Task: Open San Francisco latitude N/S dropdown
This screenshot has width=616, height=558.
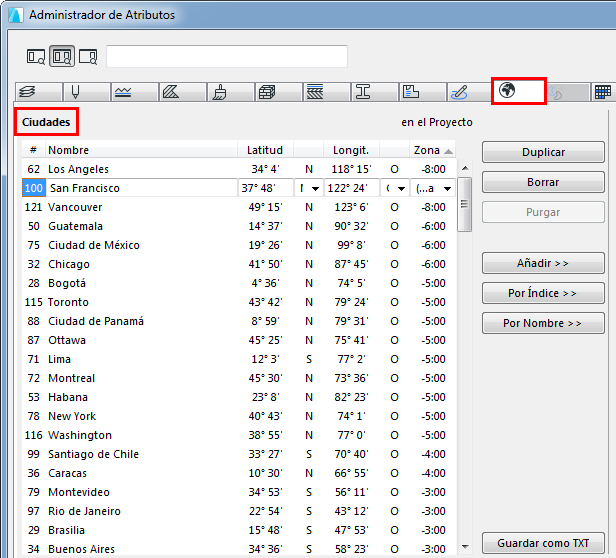Action: (x=309, y=188)
